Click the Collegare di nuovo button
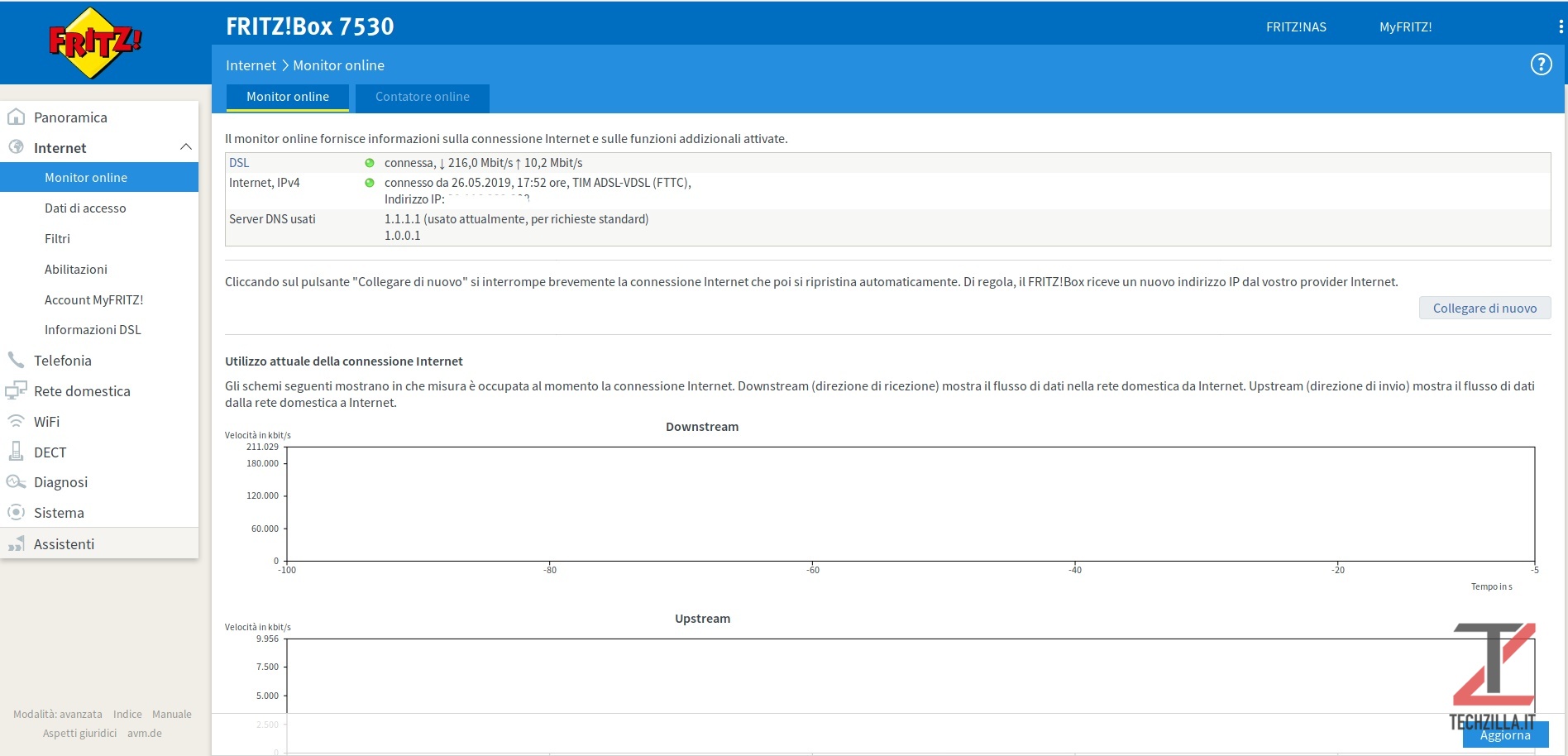Viewport: 1568px width, 756px height. [1484, 308]
